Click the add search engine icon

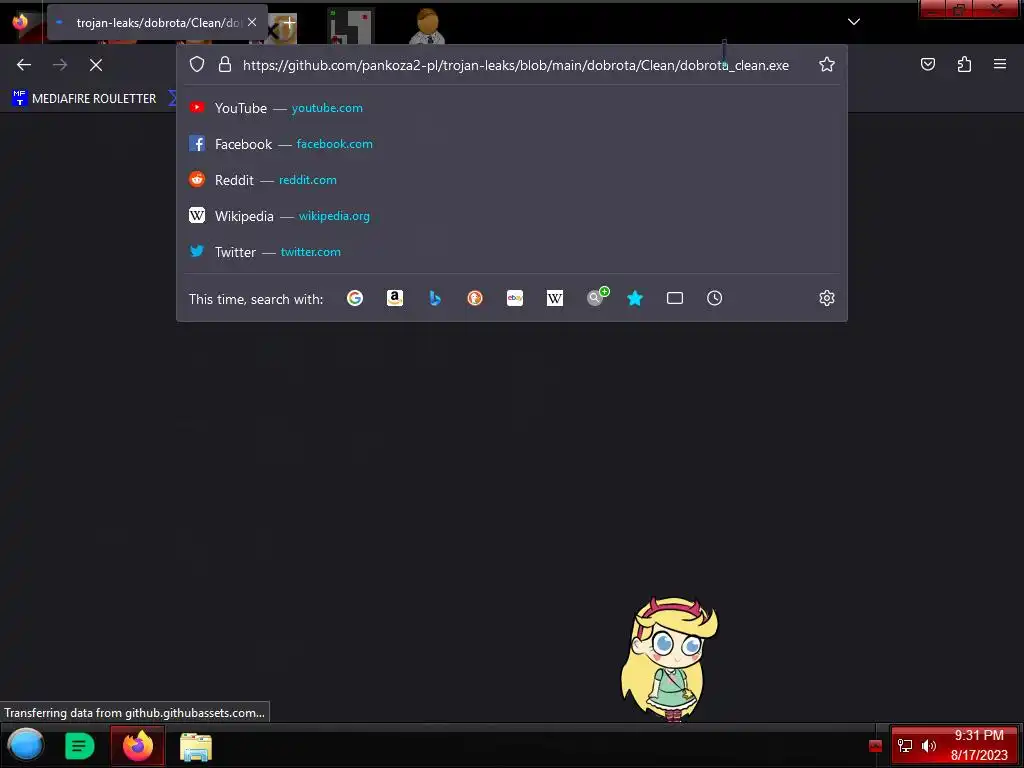click(x=596, y=297)
